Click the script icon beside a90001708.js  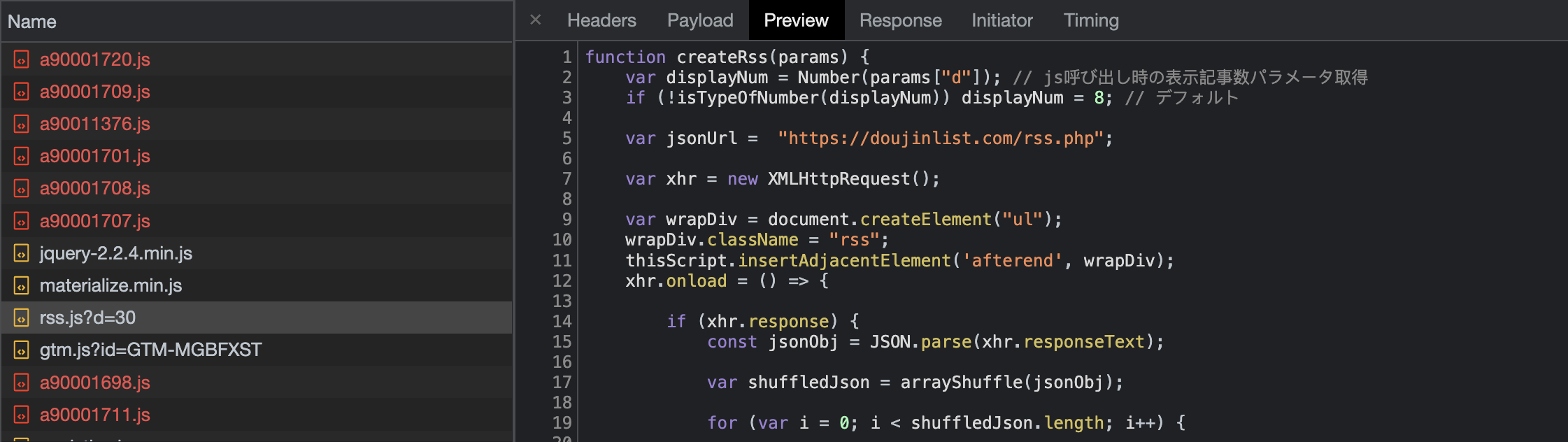pos(22,188)
